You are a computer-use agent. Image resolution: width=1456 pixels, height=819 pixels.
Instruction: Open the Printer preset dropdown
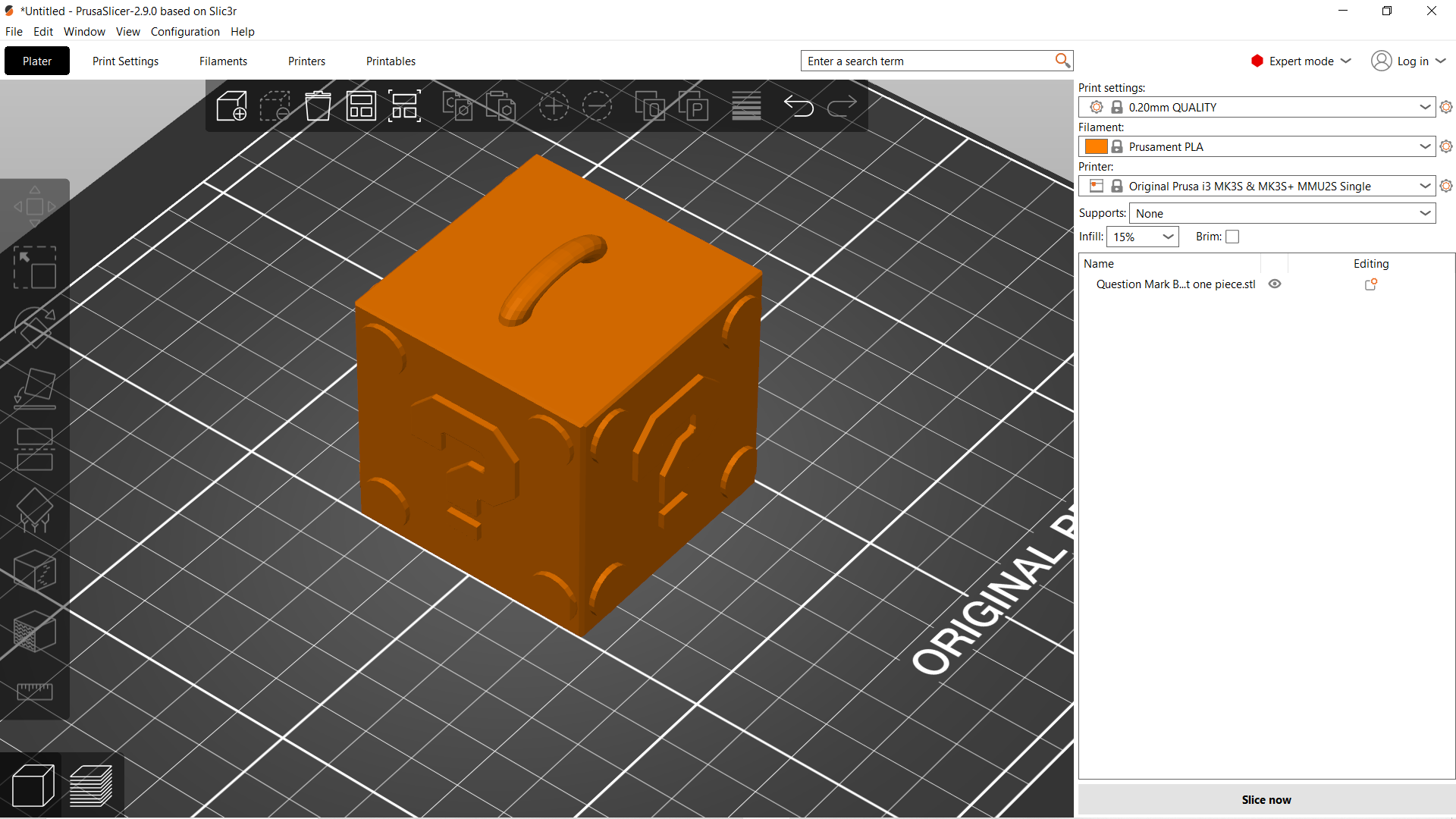pos(1257,186)
